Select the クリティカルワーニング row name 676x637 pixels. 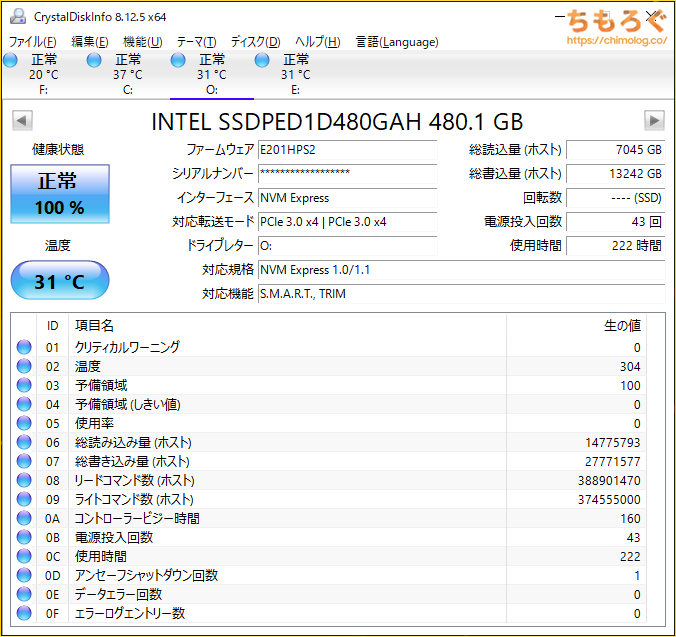click(x=127, y=347)
